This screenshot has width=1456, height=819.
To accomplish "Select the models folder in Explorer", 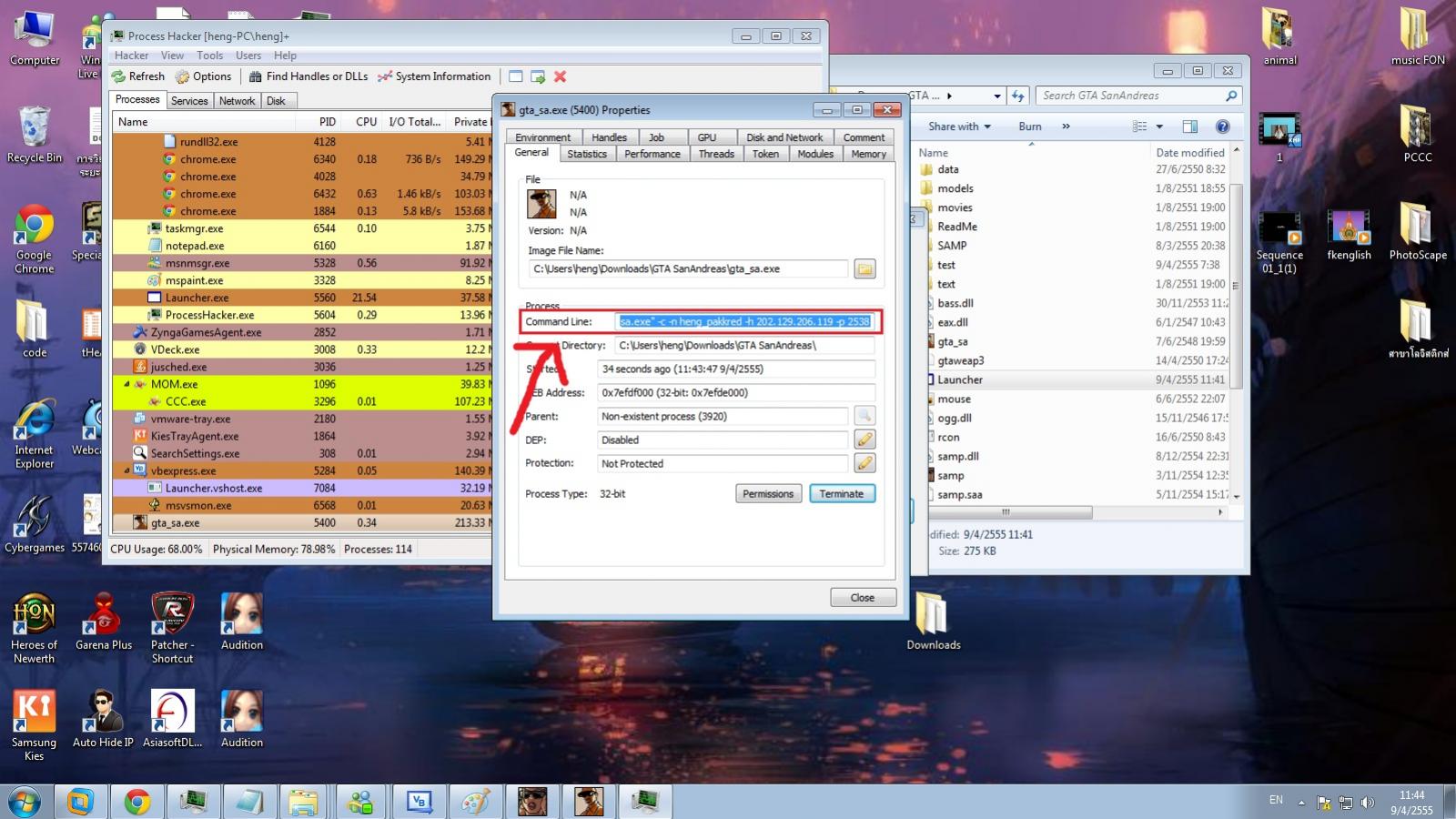I will pyautogui.click(x=955, y=188).
